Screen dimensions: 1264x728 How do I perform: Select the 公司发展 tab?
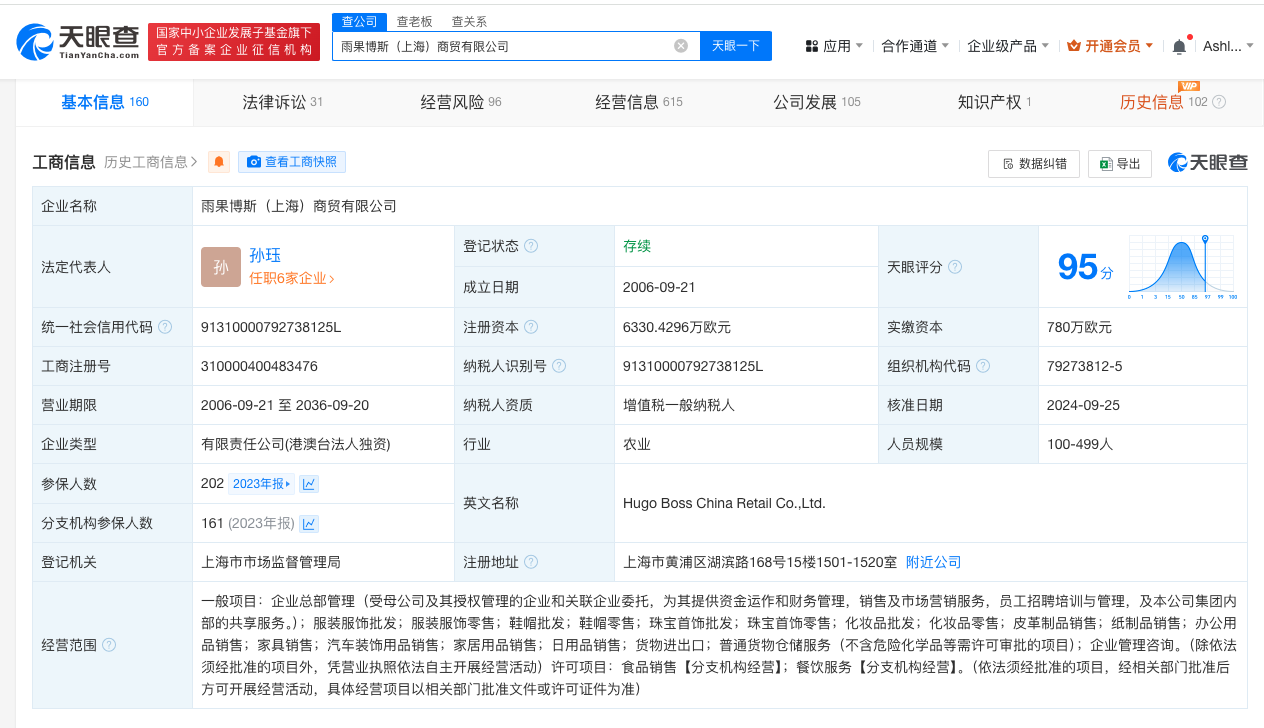click(816, 102)
